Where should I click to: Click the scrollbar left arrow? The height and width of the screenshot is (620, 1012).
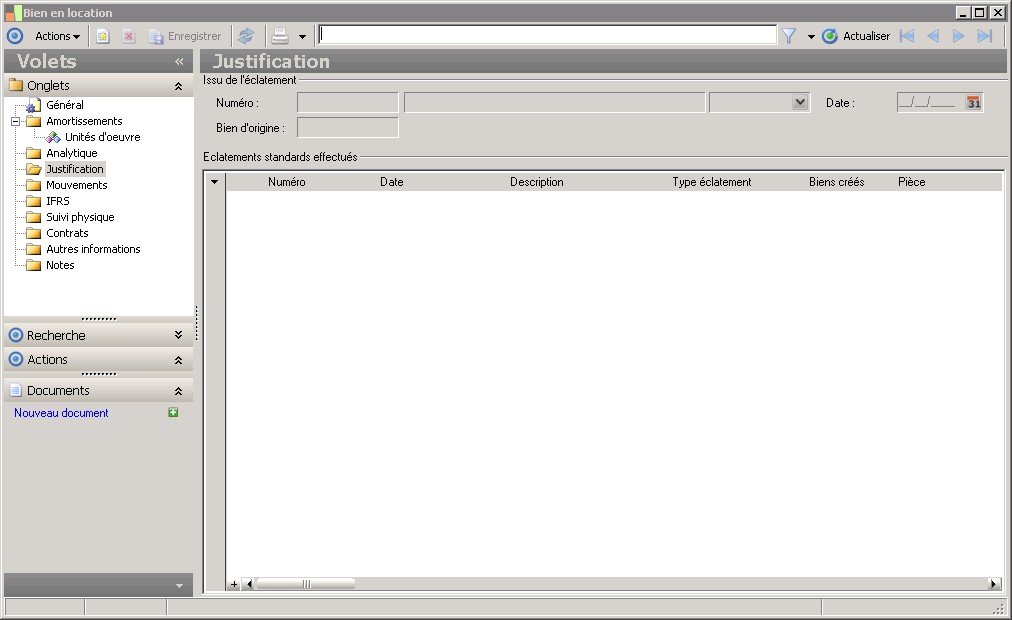[x=249, y=584]
